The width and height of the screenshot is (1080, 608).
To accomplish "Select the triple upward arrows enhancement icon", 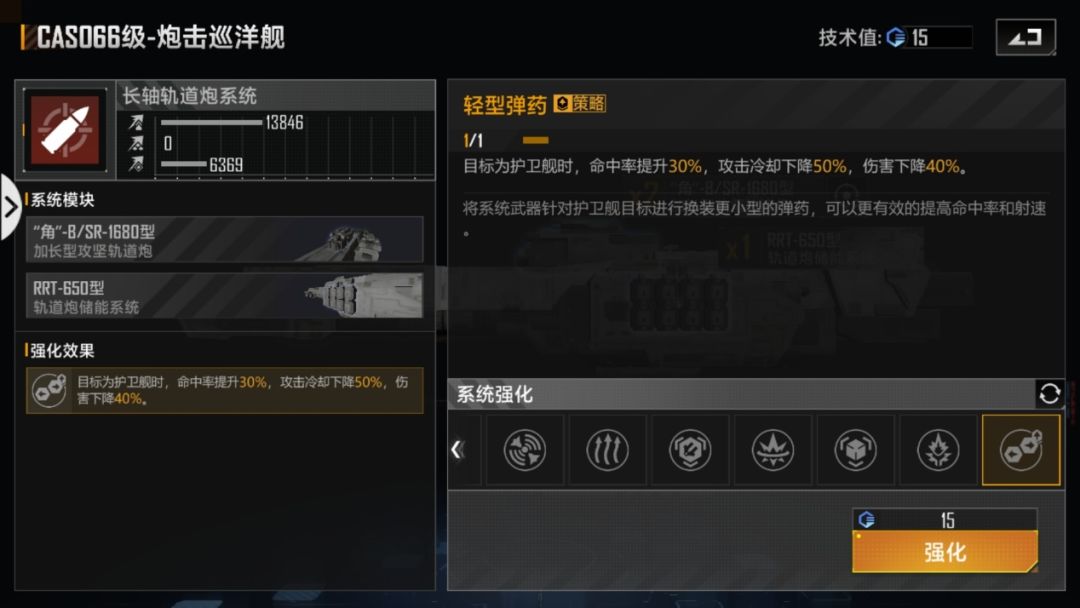I will pos(608,450).
